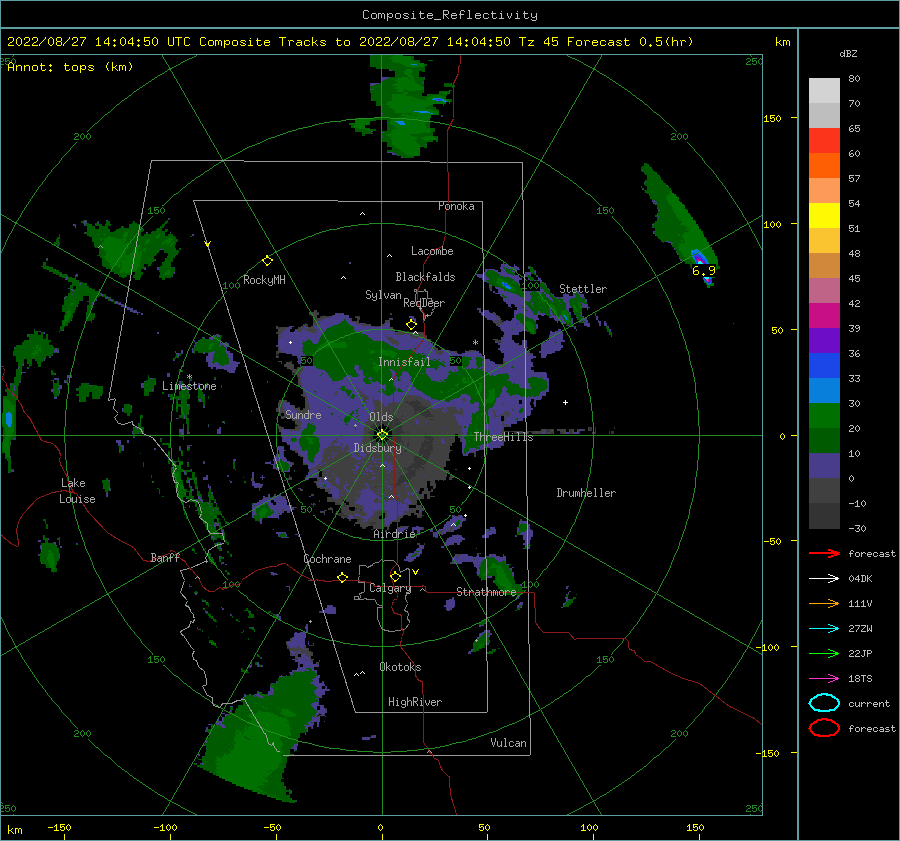The image size is (900, 841).
Task: Click the Blackfalds city label
Action: [x=425, y=277]
